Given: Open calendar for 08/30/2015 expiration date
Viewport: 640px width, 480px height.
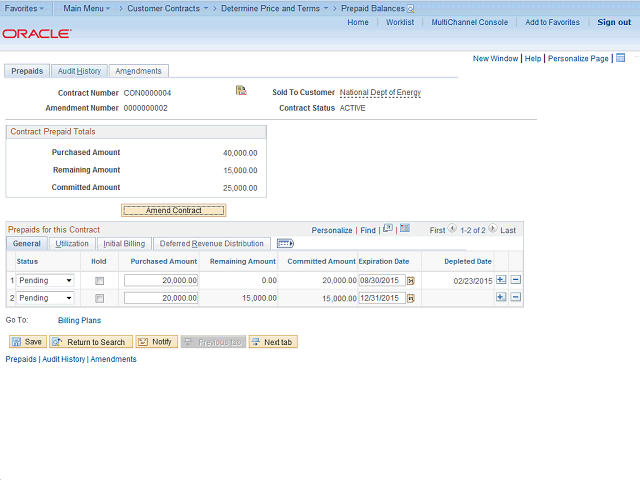Looking at the screenshot, I should 411,281.
